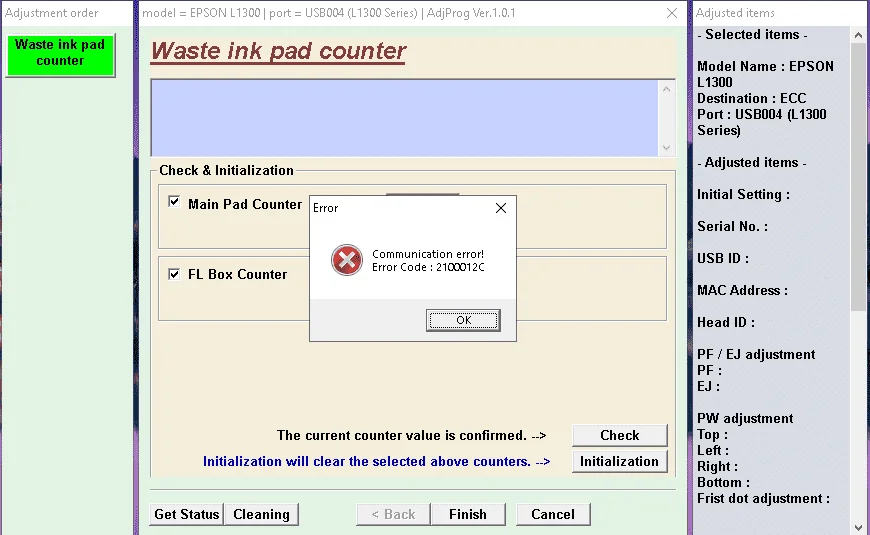Click the Finish button
Image resolution: width=870 pixels, height=535 pixels.
(x=468, y=514)
